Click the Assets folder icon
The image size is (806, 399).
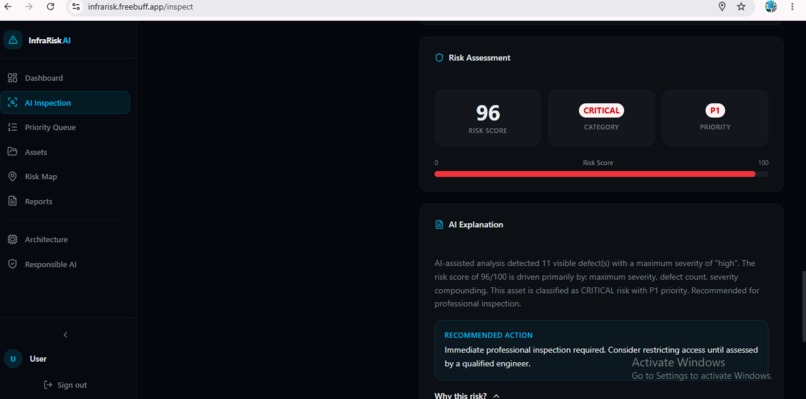coord(13,152)
